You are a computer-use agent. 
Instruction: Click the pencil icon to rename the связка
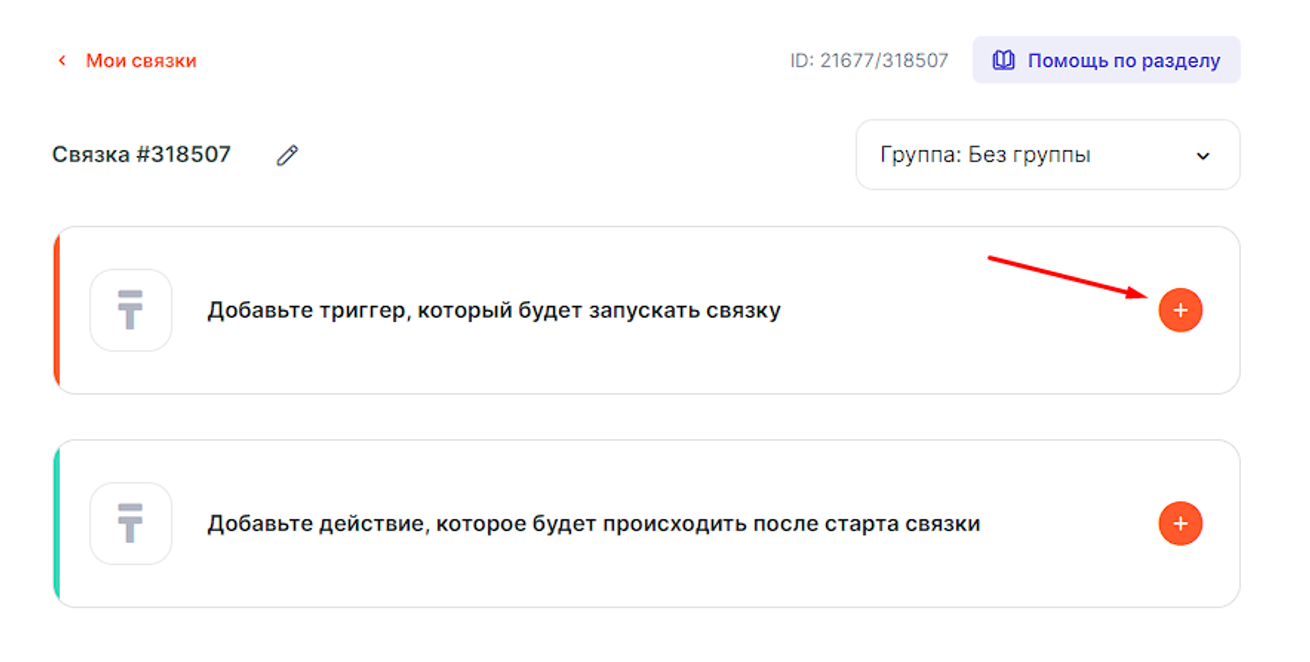[x=288, y=155]
